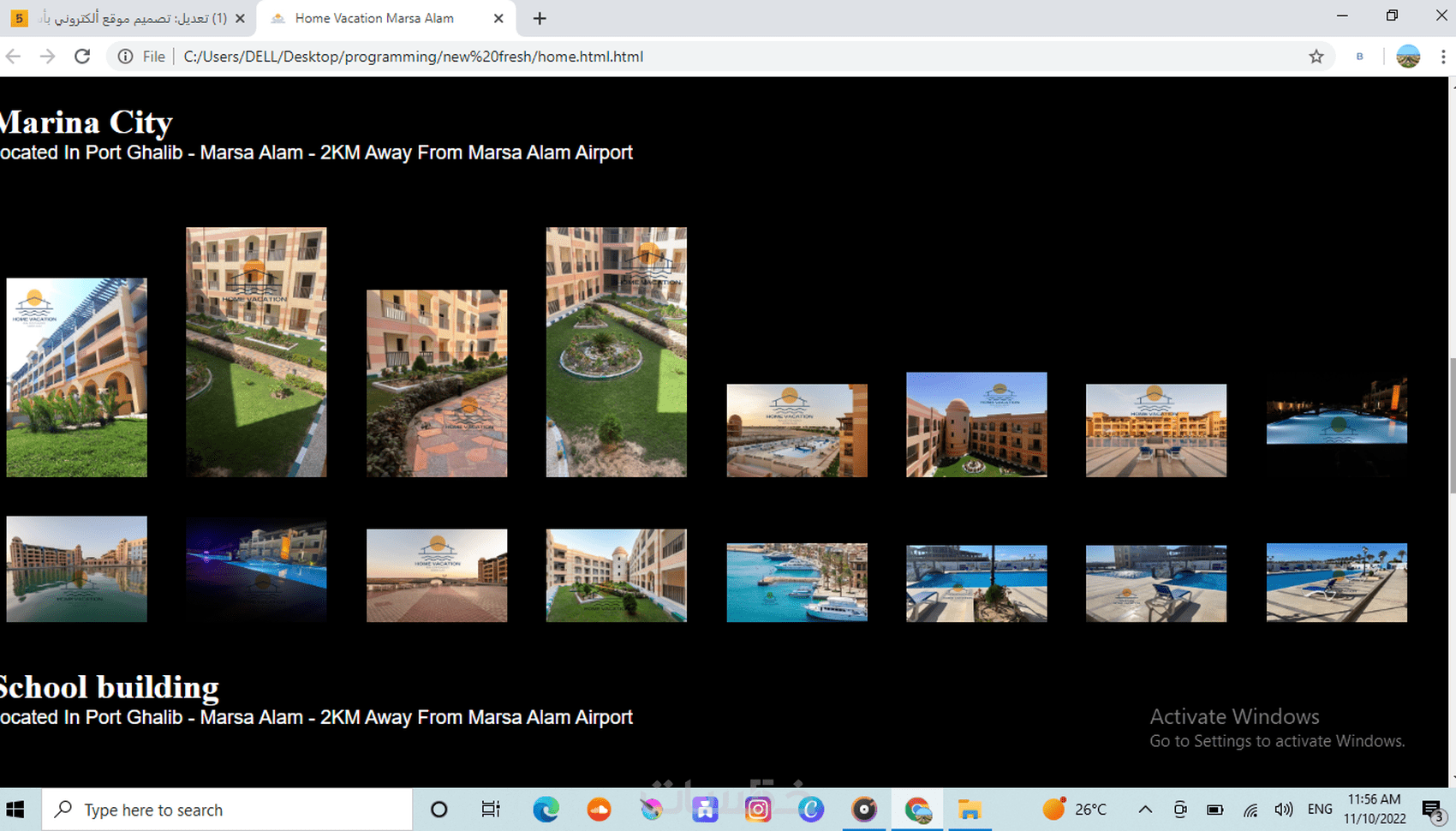
Task: Click the B extension icon in the toolbar
Action: click(x=1359, y=57)
